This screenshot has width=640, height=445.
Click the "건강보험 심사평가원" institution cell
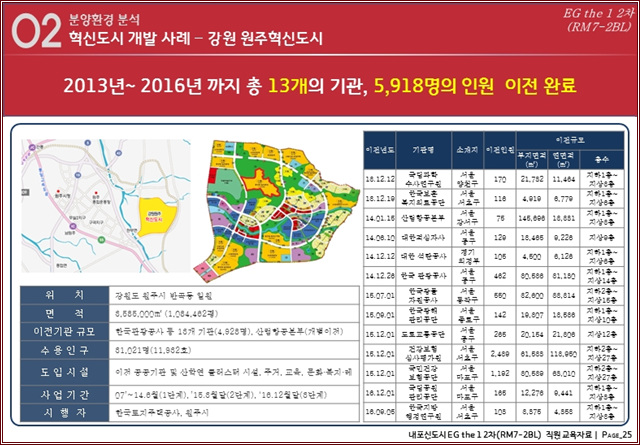(x=423, y=354)
